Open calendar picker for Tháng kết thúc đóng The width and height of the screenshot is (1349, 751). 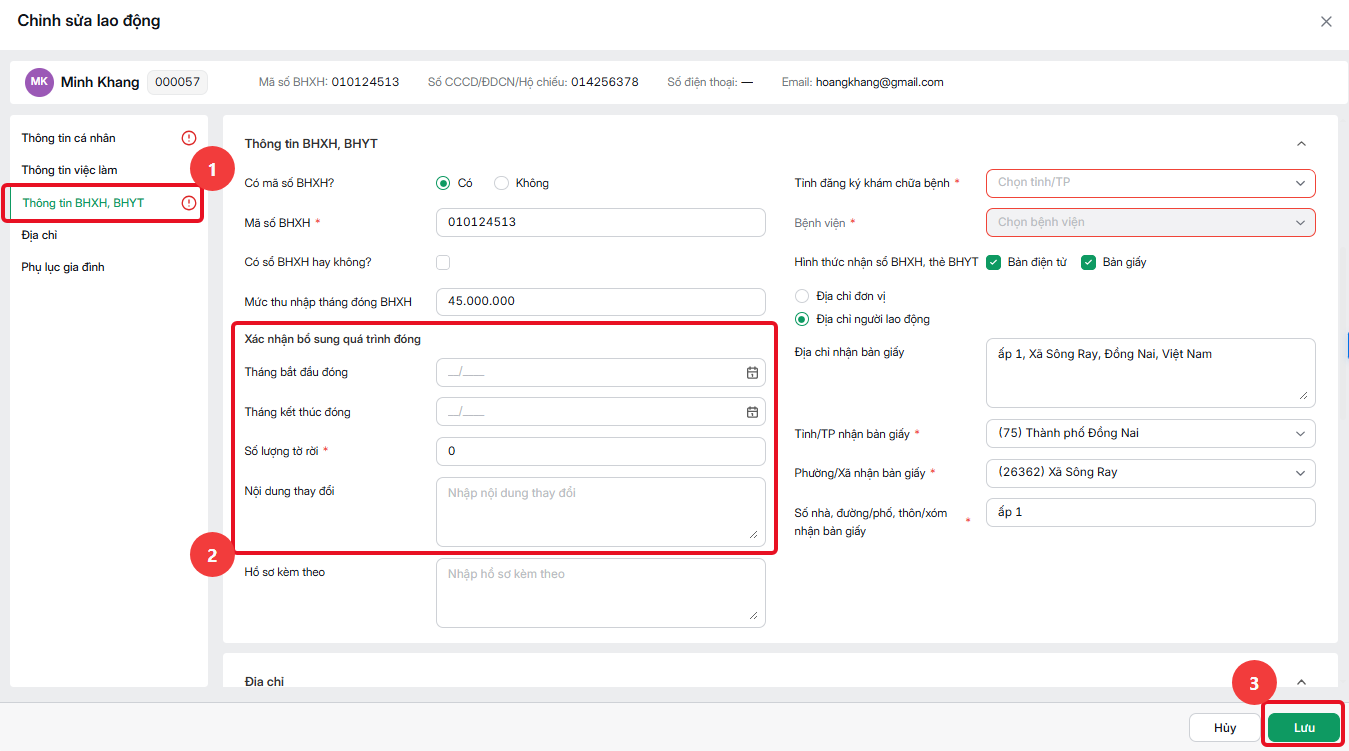coord(752,412)
